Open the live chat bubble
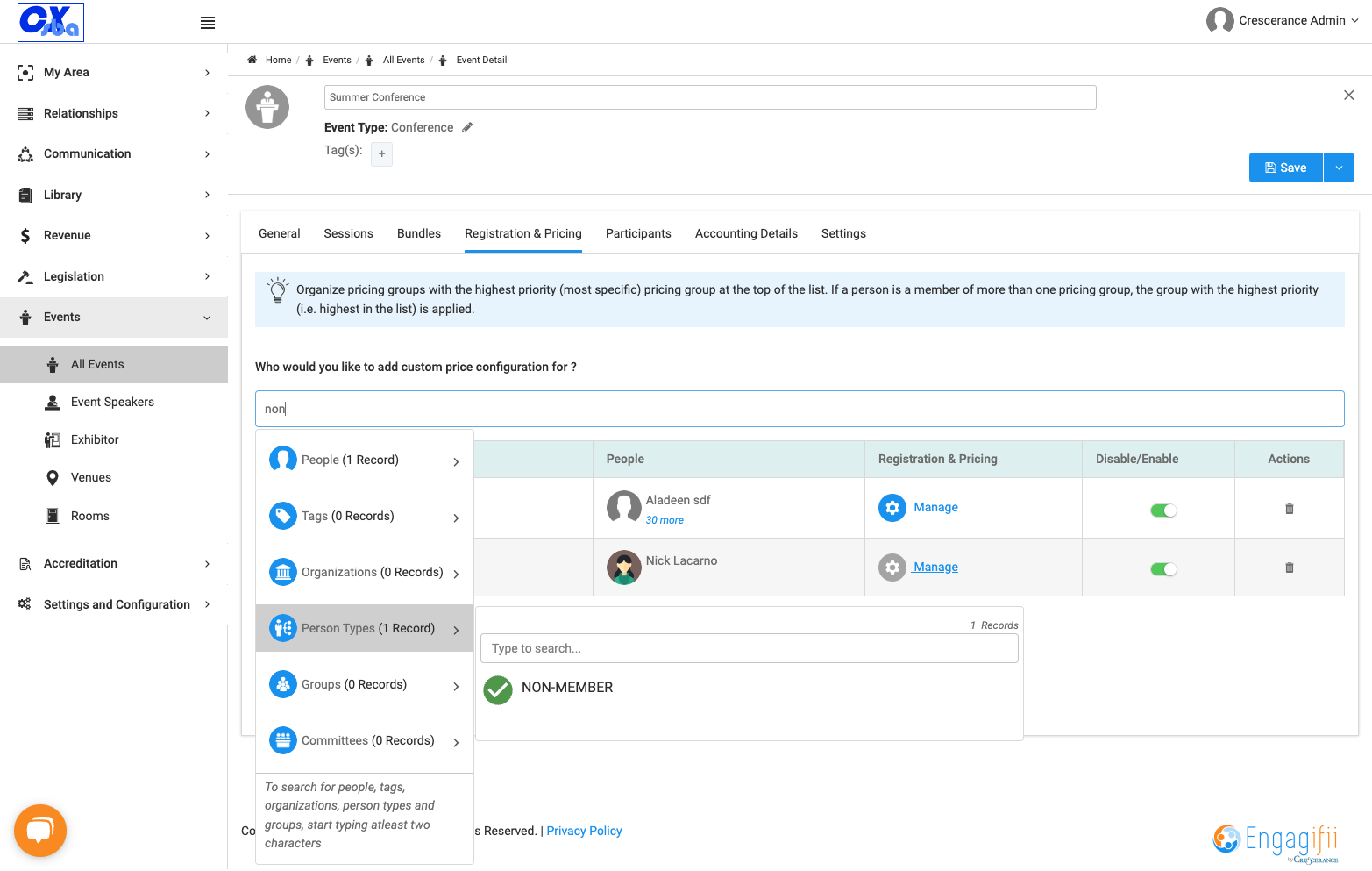Image resolution: width=1372 pixels, height=871 pixels. (40, 830)
